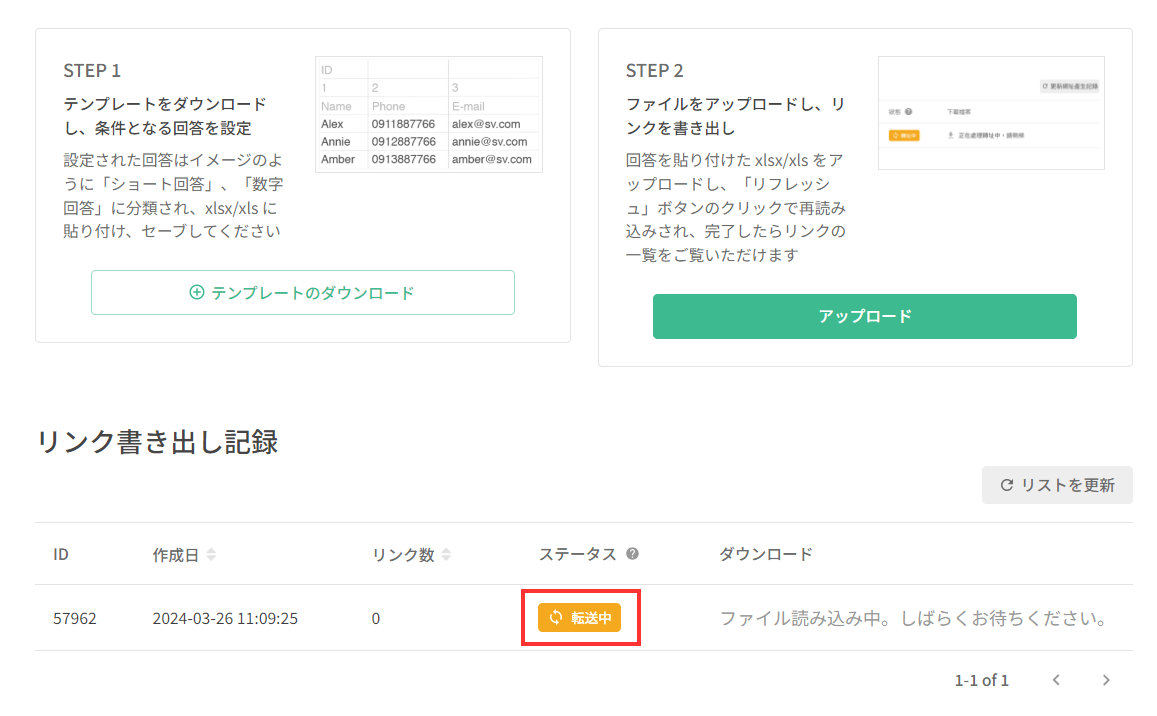Click the ダウンロード column header

click(765, 554)
